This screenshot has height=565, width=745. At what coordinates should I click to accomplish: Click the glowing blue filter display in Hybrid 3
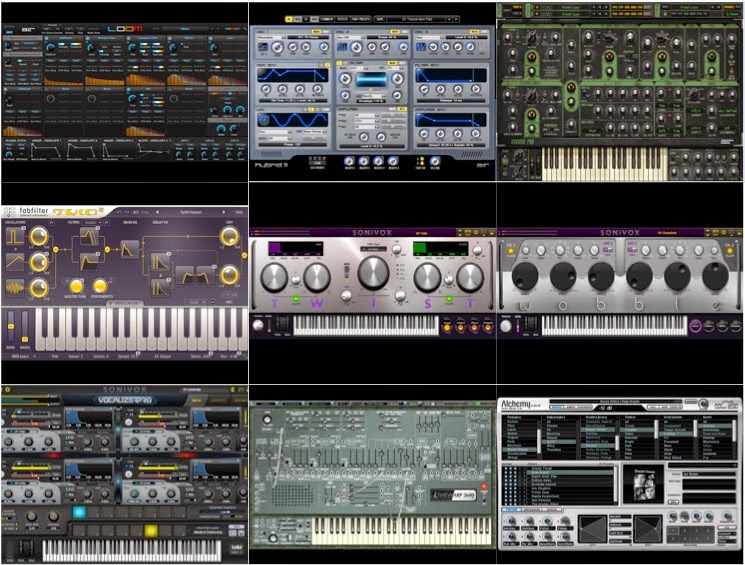pyautogui.click(x=371, y=79)
